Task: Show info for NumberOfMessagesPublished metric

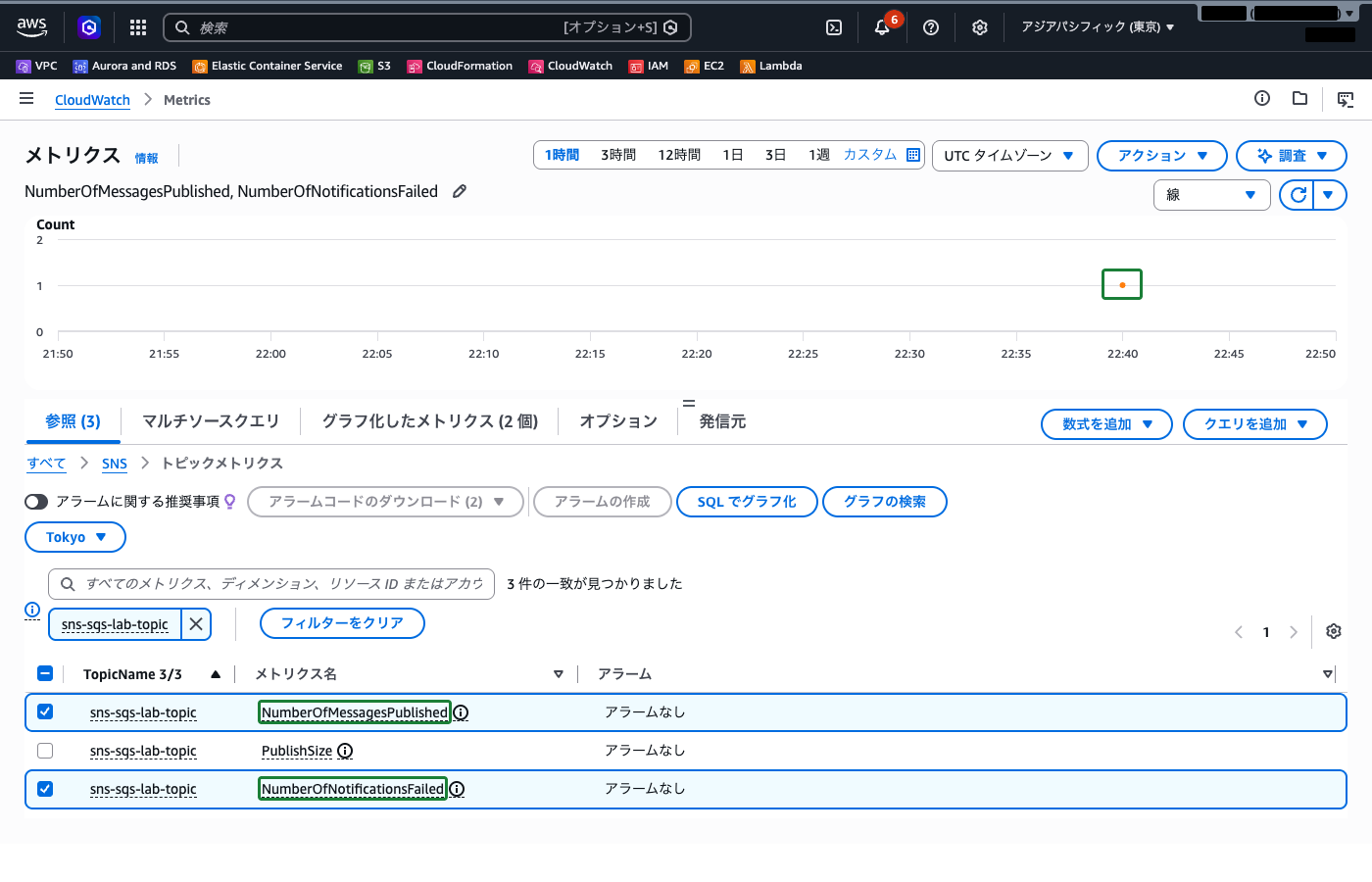Action: click(461, 712)
